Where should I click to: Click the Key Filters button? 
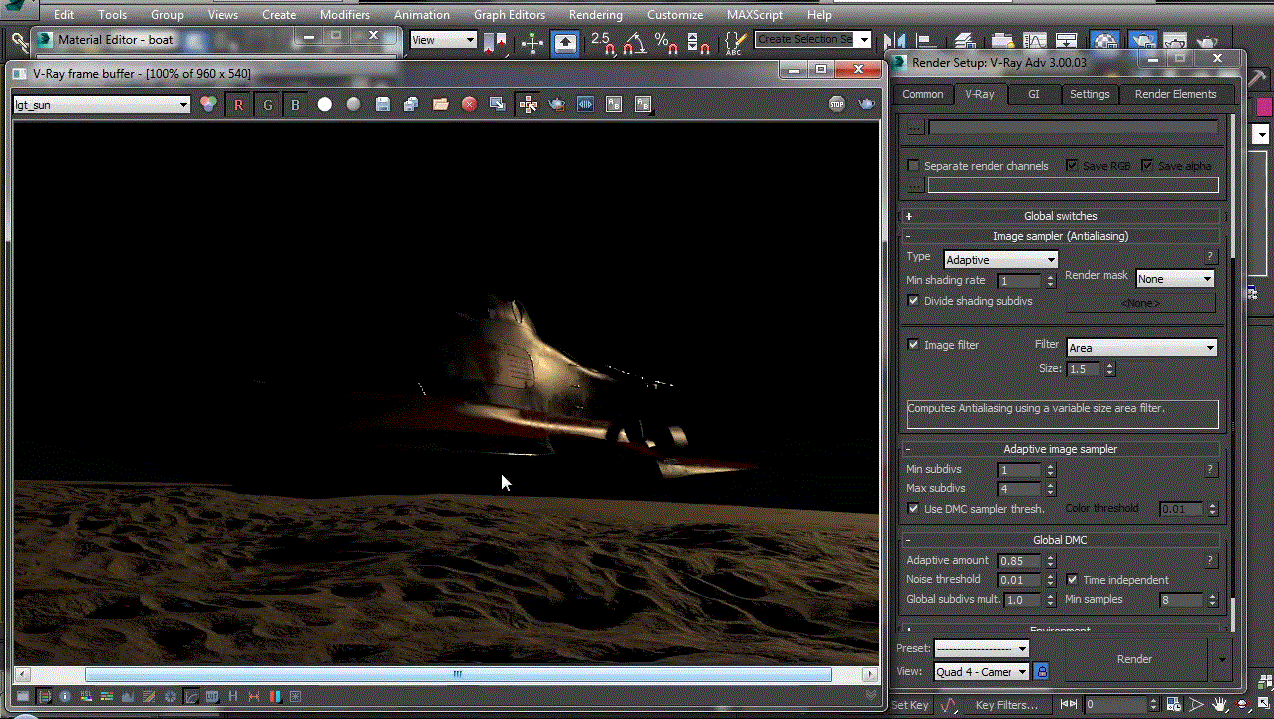pos(1007,705)
